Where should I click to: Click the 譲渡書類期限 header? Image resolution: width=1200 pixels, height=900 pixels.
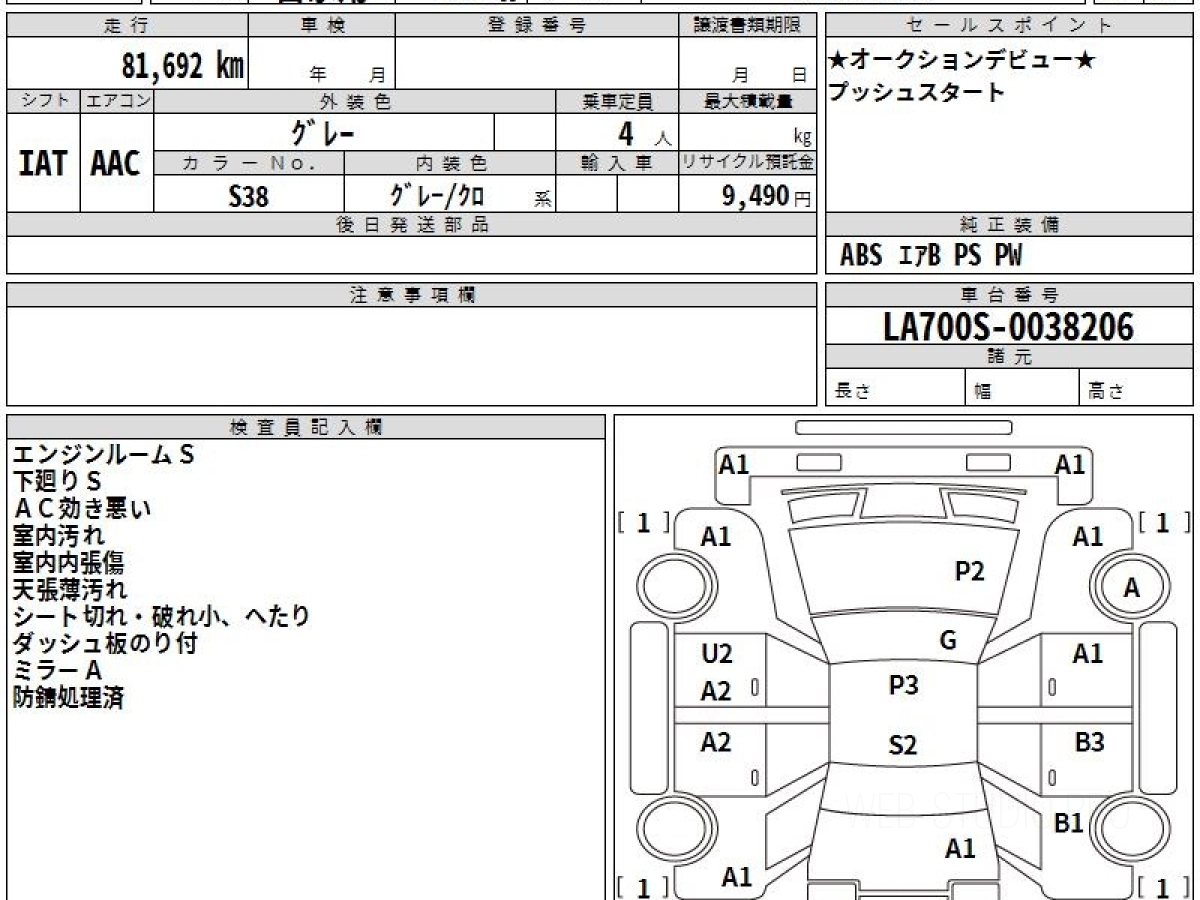click(x=747, y=26)
